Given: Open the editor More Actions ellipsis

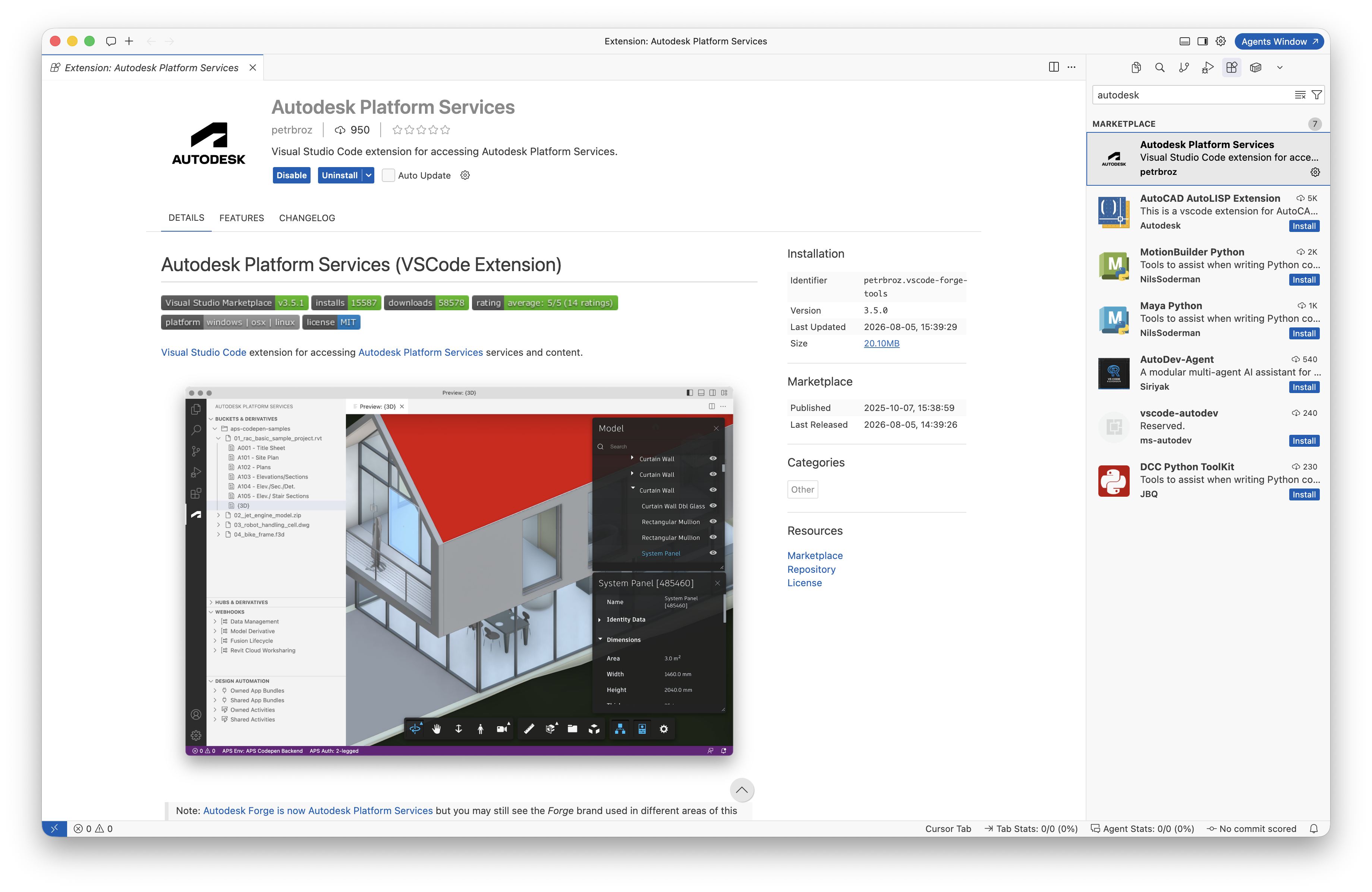Looking at the screenshot, I should (1072, 67).
